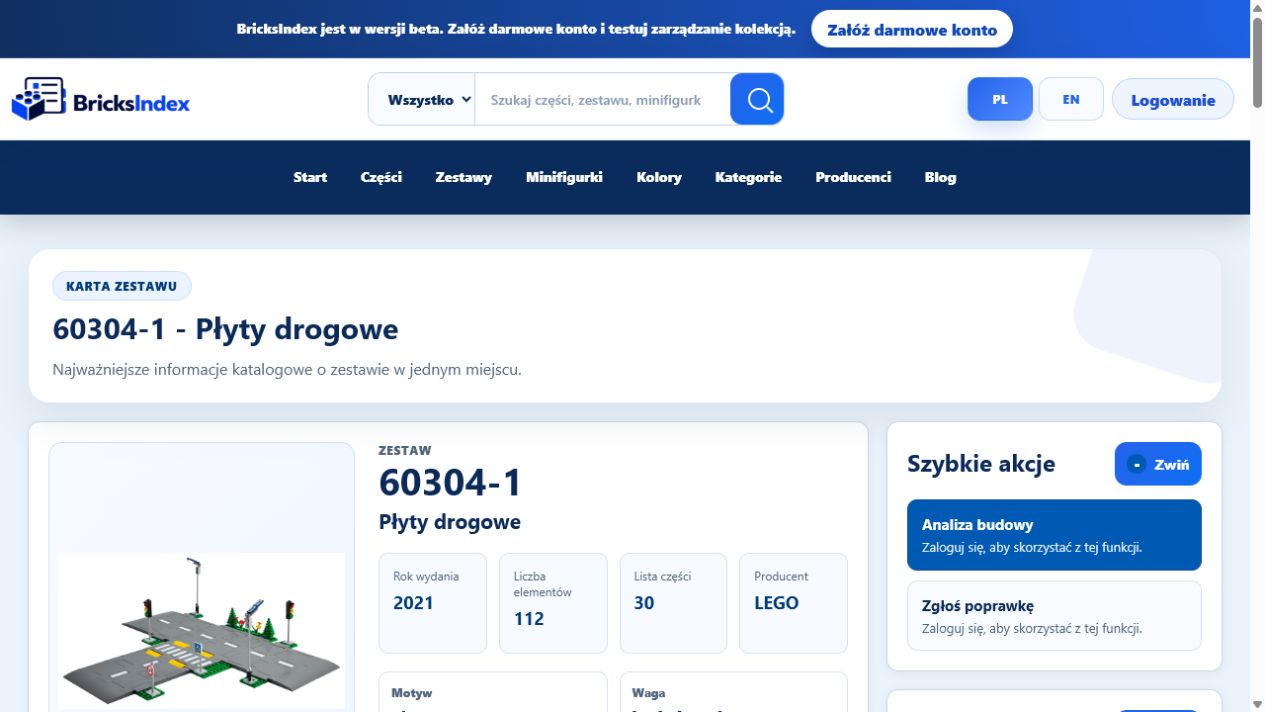Viewport: 1265px width, 712px height.
Task: Click the Liczba elementów 112 card
Action: 553,603
